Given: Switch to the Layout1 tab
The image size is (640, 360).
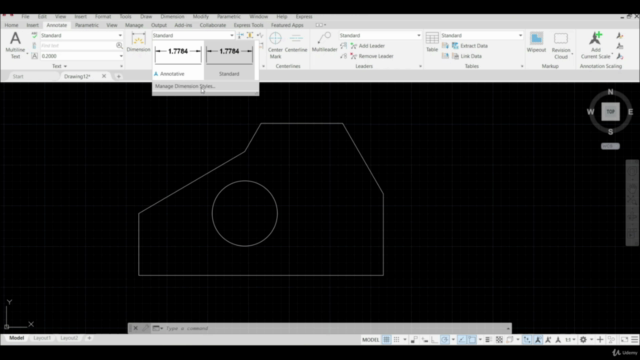Looking at the screenshot, I should pyautogui.click(x=42, y=338).
